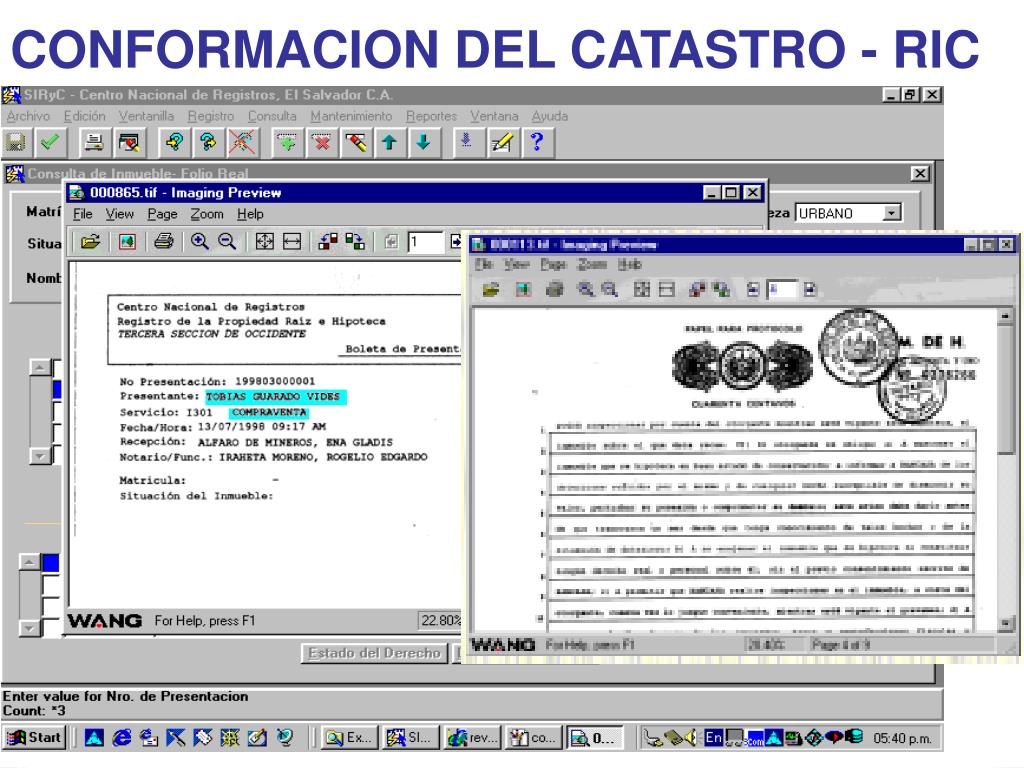Screen dimensions: 1024x768
Task: Click the green up arrow icon
Action: 389,142
